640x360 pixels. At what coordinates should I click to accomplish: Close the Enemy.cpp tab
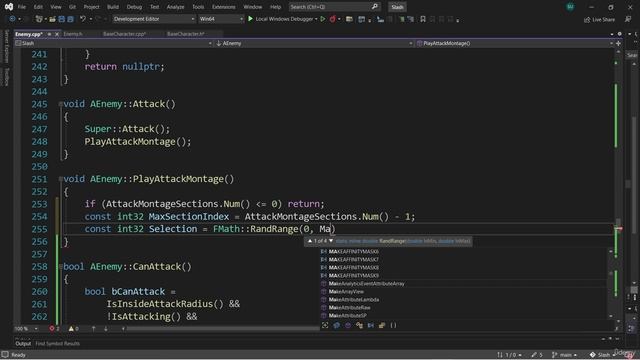tap(57, 34)
